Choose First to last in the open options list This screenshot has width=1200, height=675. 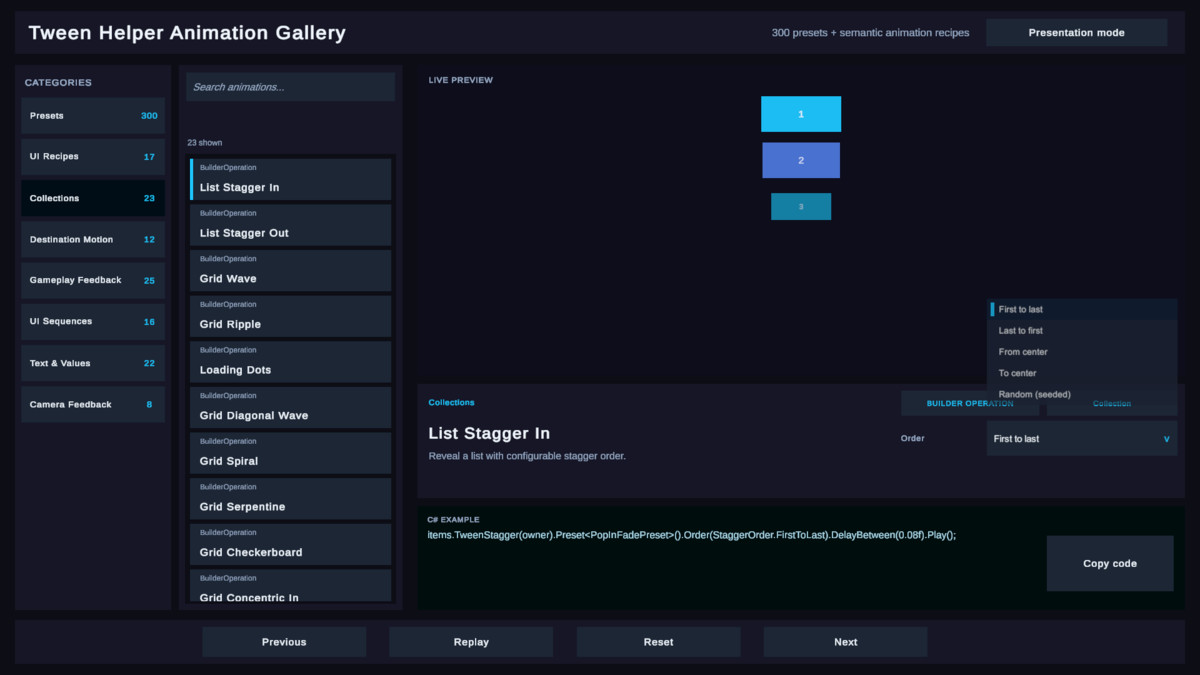tap(1084, 310)
